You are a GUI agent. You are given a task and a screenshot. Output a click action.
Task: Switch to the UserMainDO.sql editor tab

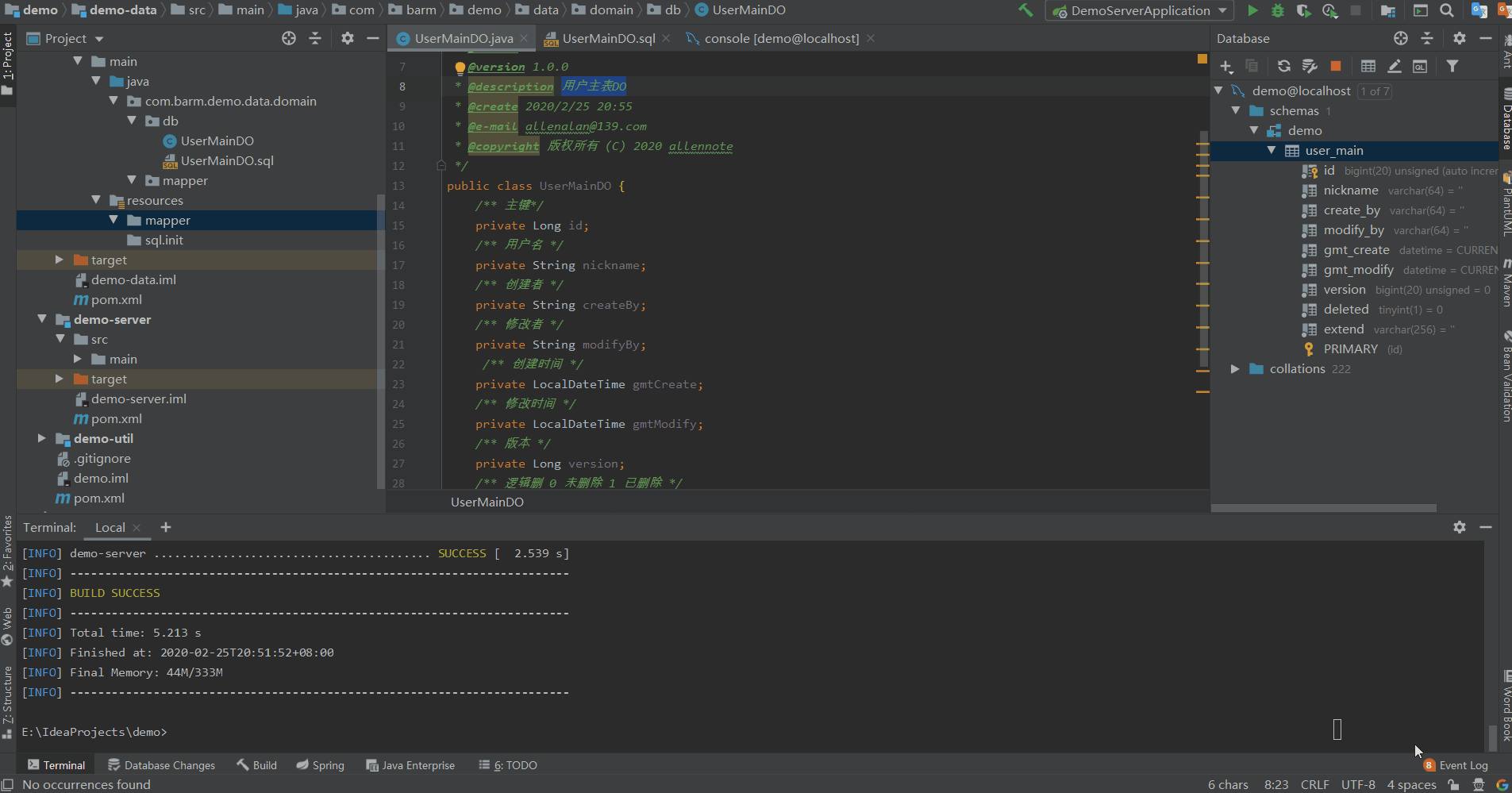coord(608,38)
